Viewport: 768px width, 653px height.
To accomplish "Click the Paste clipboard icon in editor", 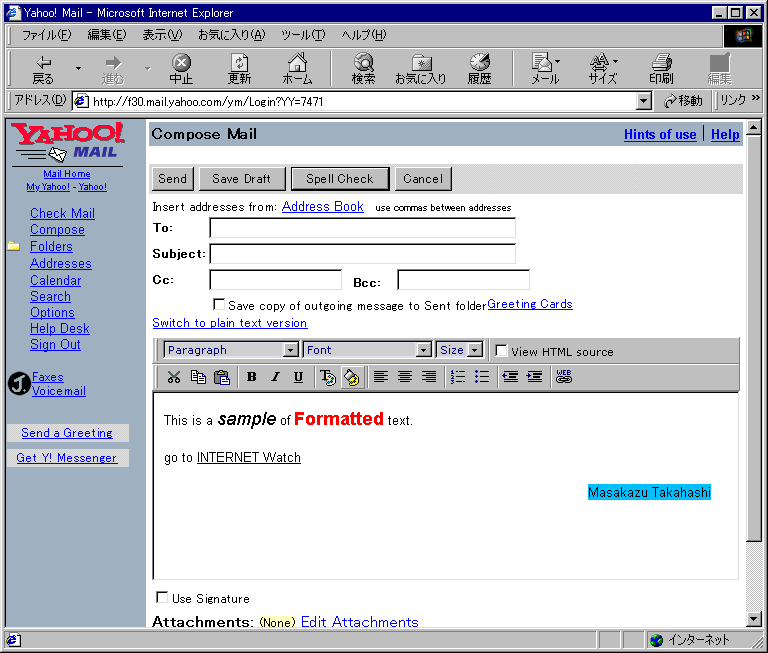I will (x=222, y=377).
